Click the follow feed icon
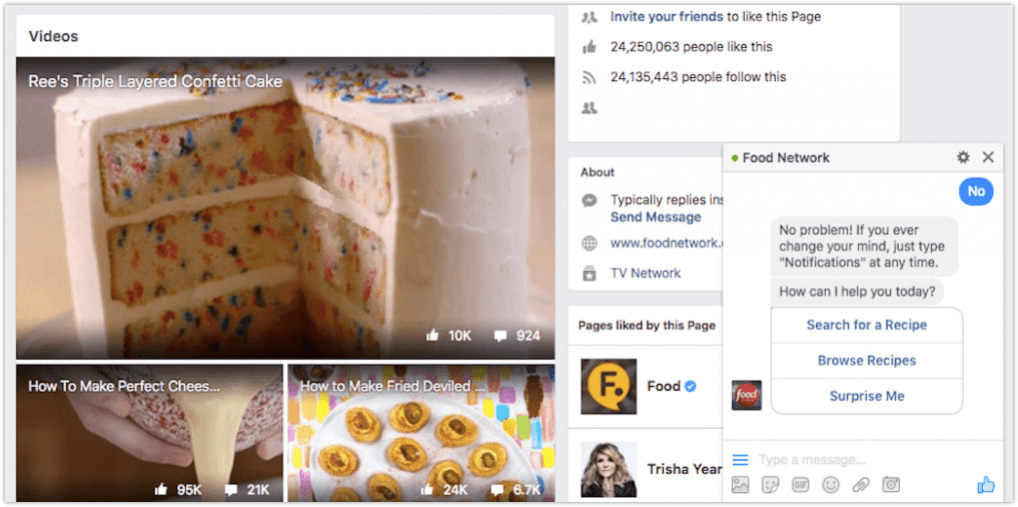This screenshot has height=507, width=1018. [590, 78]
